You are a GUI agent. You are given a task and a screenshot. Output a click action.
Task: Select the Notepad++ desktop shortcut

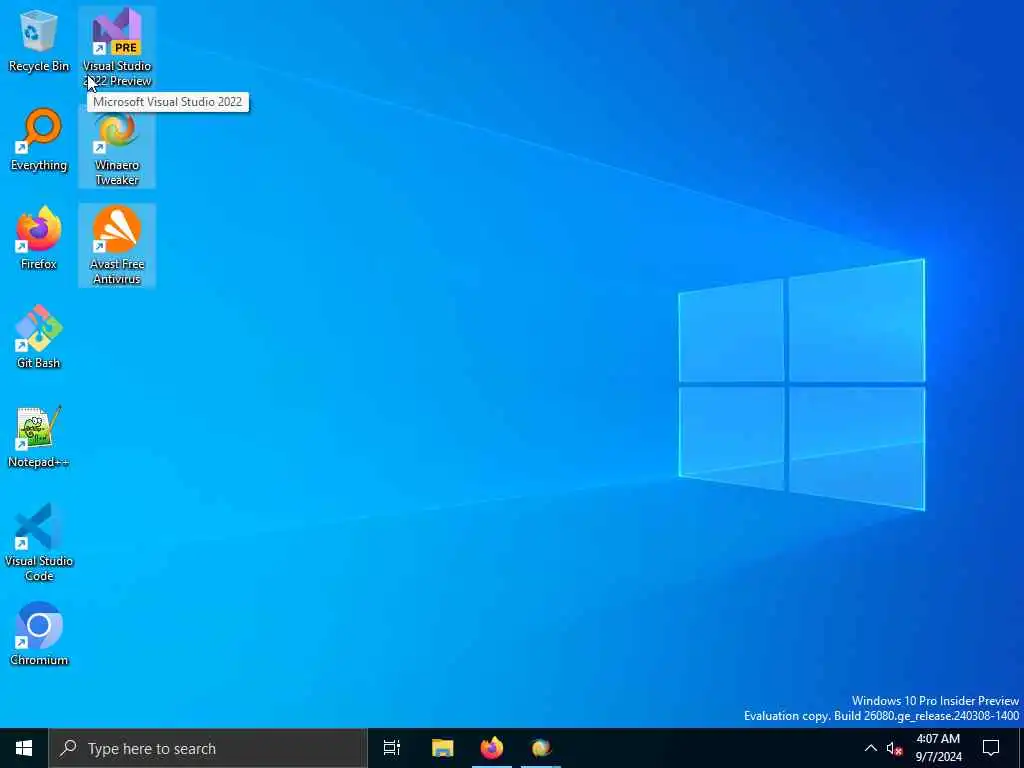pos(39,436)
